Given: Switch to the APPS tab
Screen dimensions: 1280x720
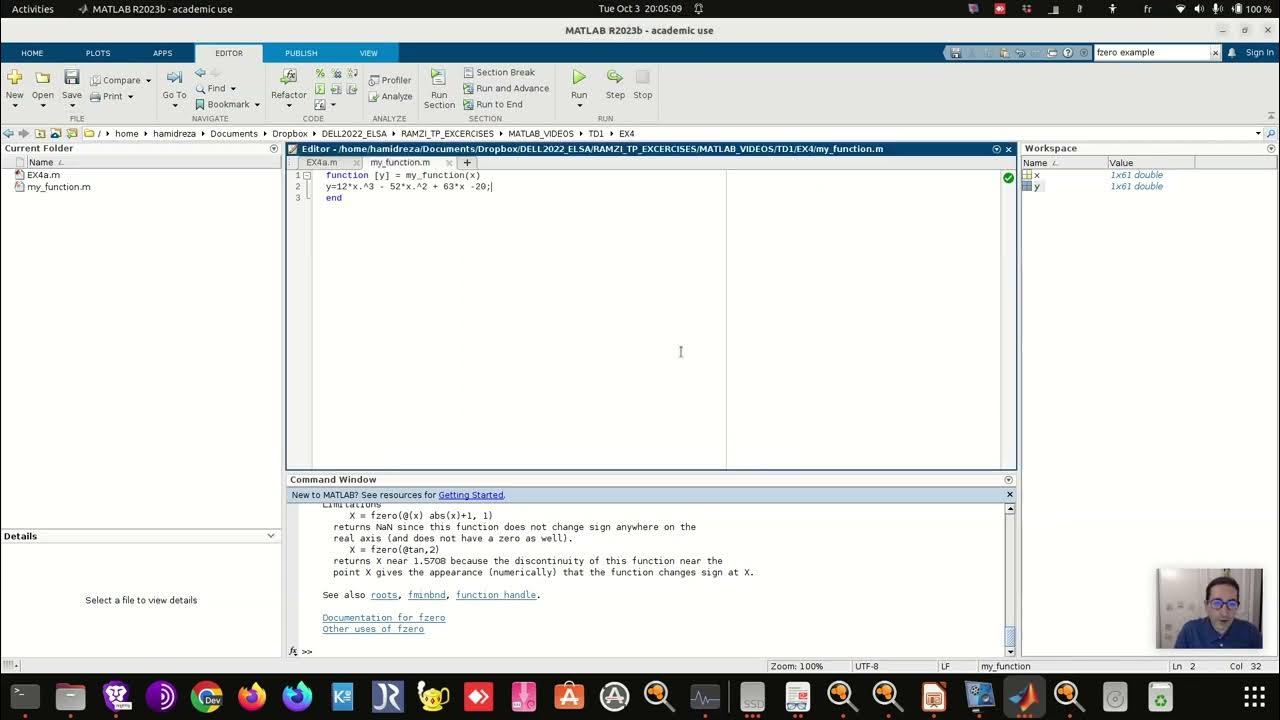Looking at the screenshot, I should (x=162, y=53).
